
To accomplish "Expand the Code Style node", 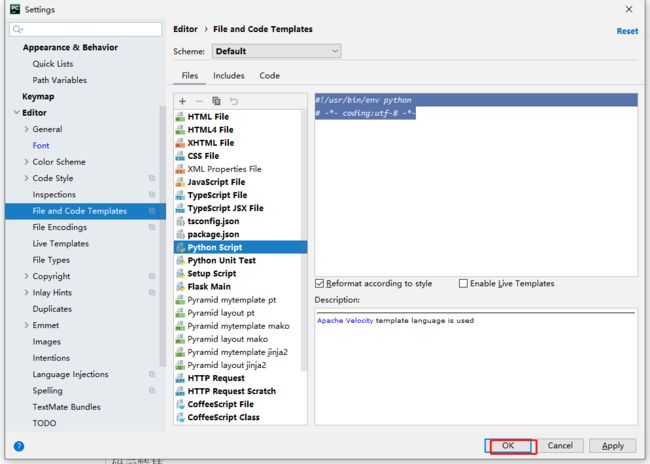I will click(x=27, y=178).
